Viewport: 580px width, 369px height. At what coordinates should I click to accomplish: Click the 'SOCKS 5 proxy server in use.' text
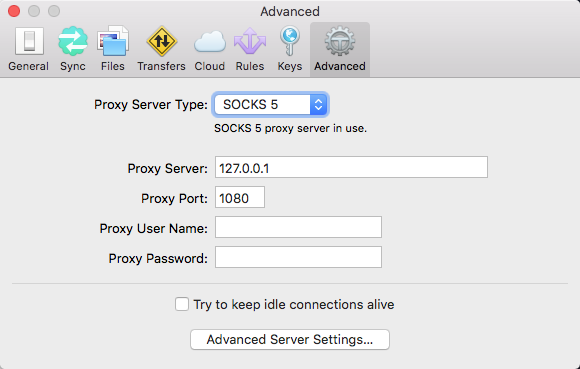click(290, 128)
